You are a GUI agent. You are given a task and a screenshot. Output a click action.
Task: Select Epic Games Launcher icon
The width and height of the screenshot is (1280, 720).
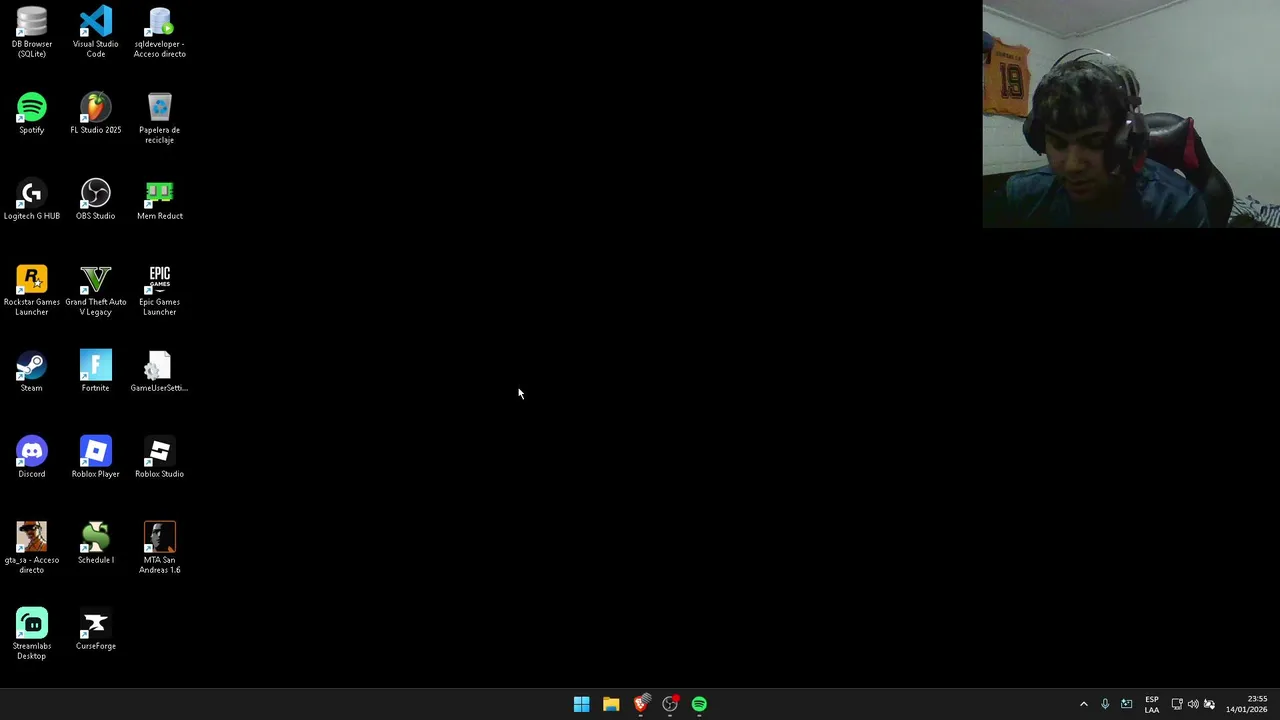(x=160, y=290)
